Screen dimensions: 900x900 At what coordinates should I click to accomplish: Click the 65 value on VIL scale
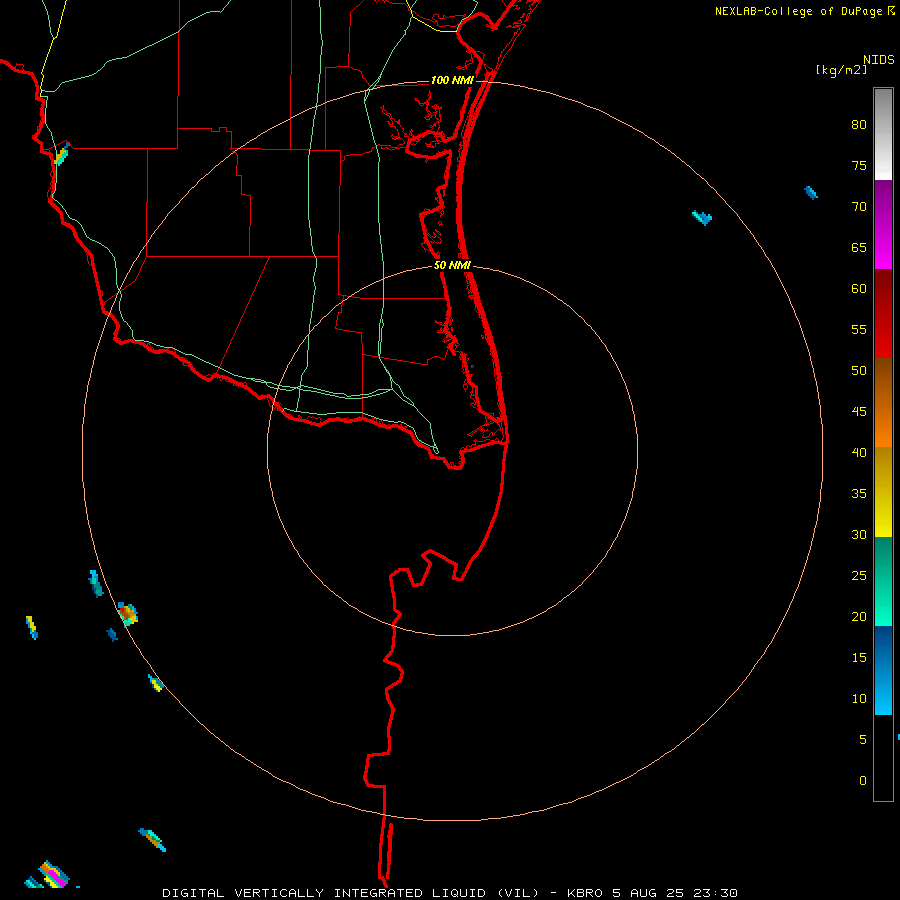[x=859, y=247]
